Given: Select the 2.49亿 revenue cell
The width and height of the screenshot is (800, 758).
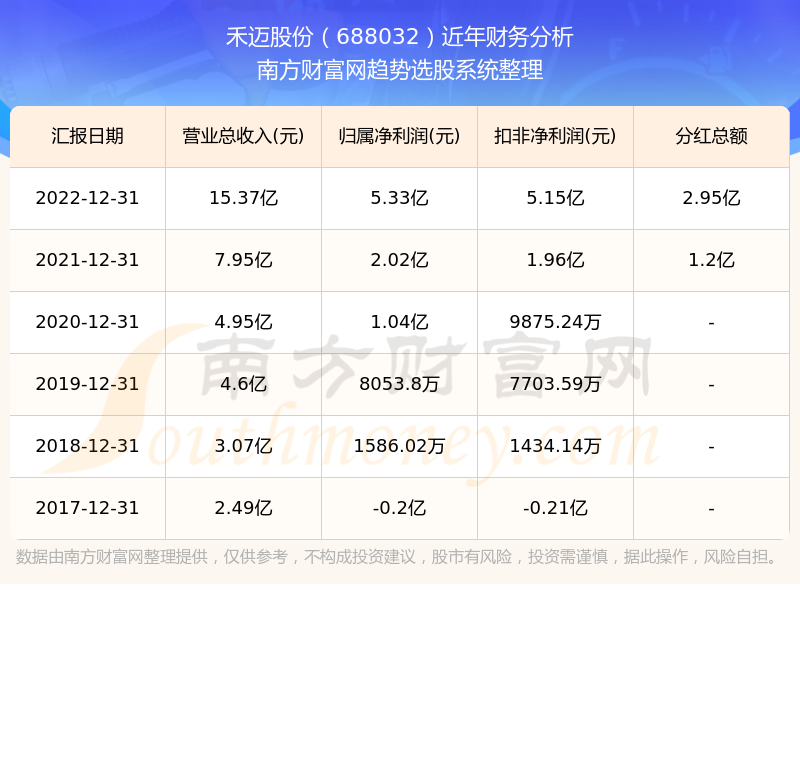Looking at the screenshot, I should 243,509.
